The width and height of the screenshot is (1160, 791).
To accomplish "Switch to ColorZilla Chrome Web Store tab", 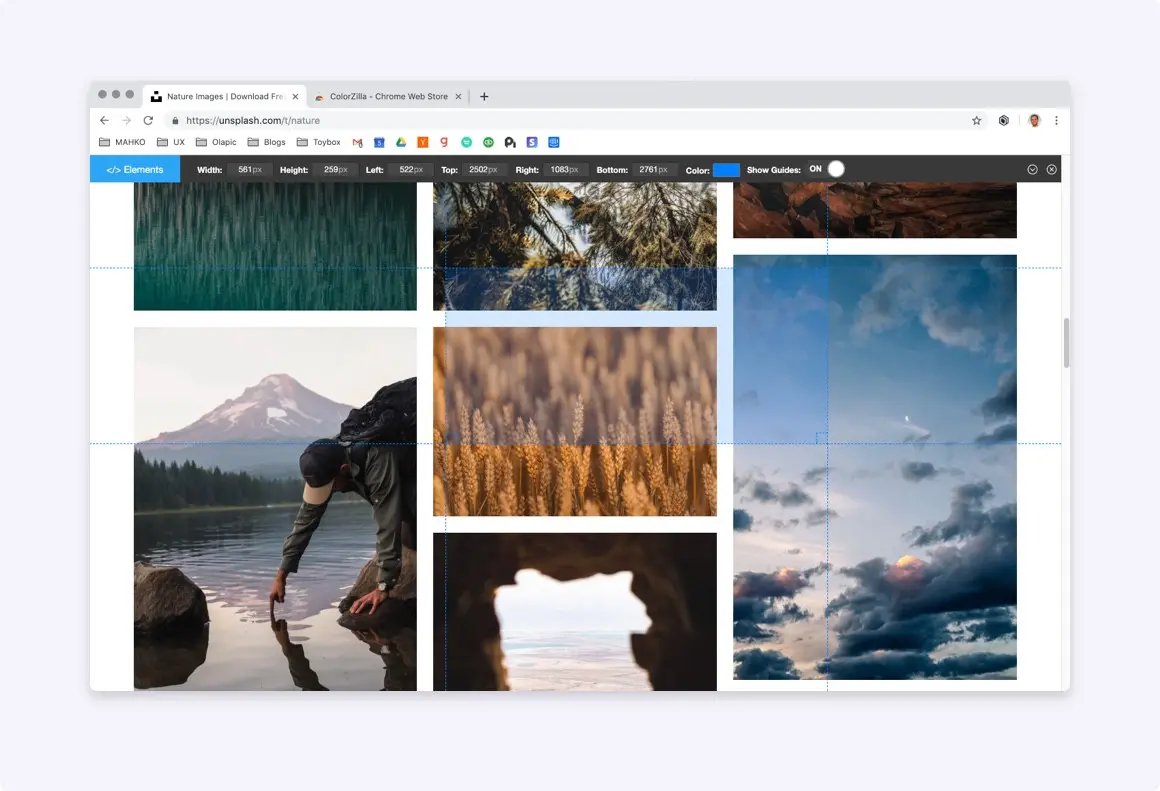I will (x=388, y=96).
